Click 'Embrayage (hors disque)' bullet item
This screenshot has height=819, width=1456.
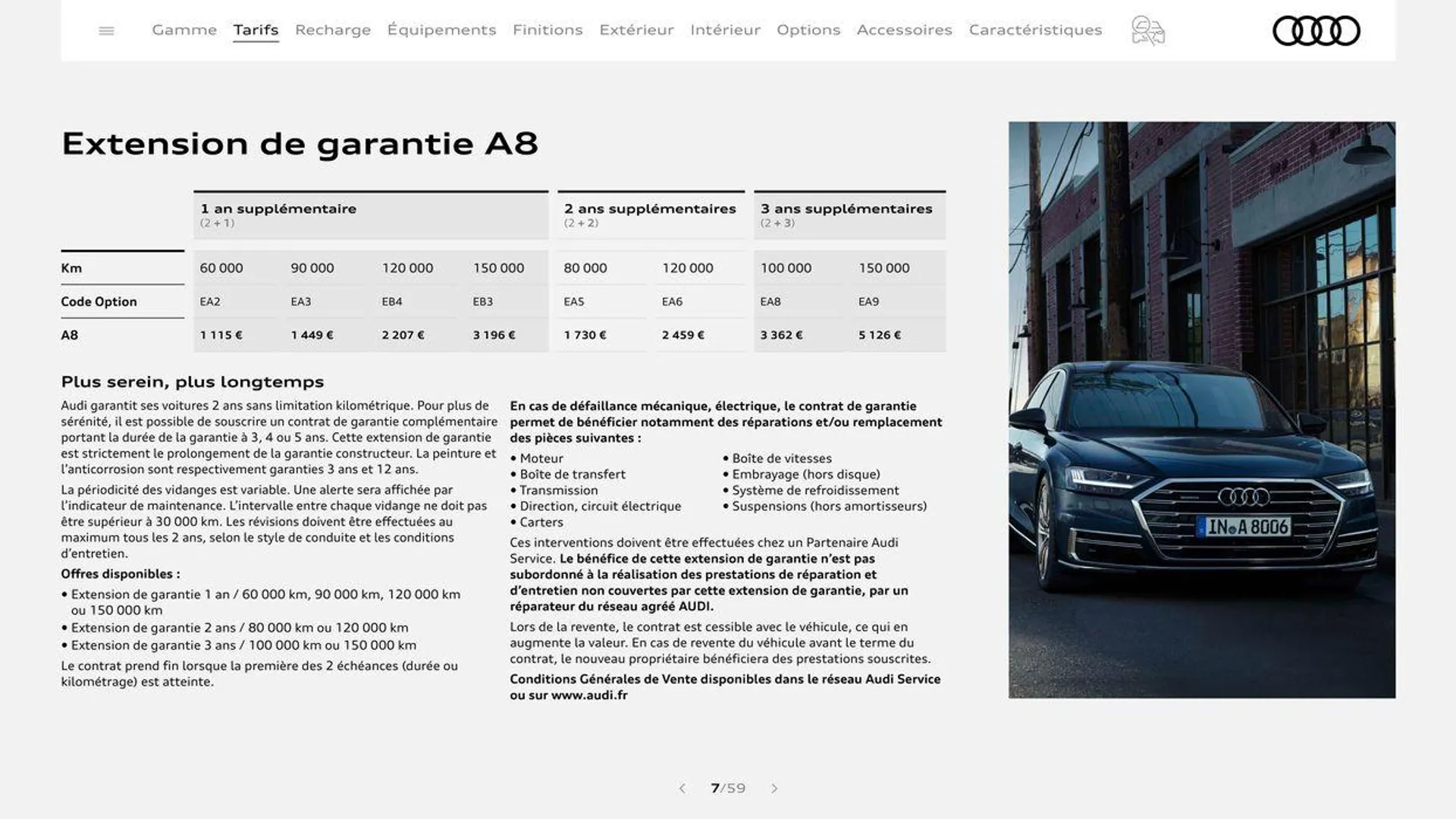coord(802,474)
